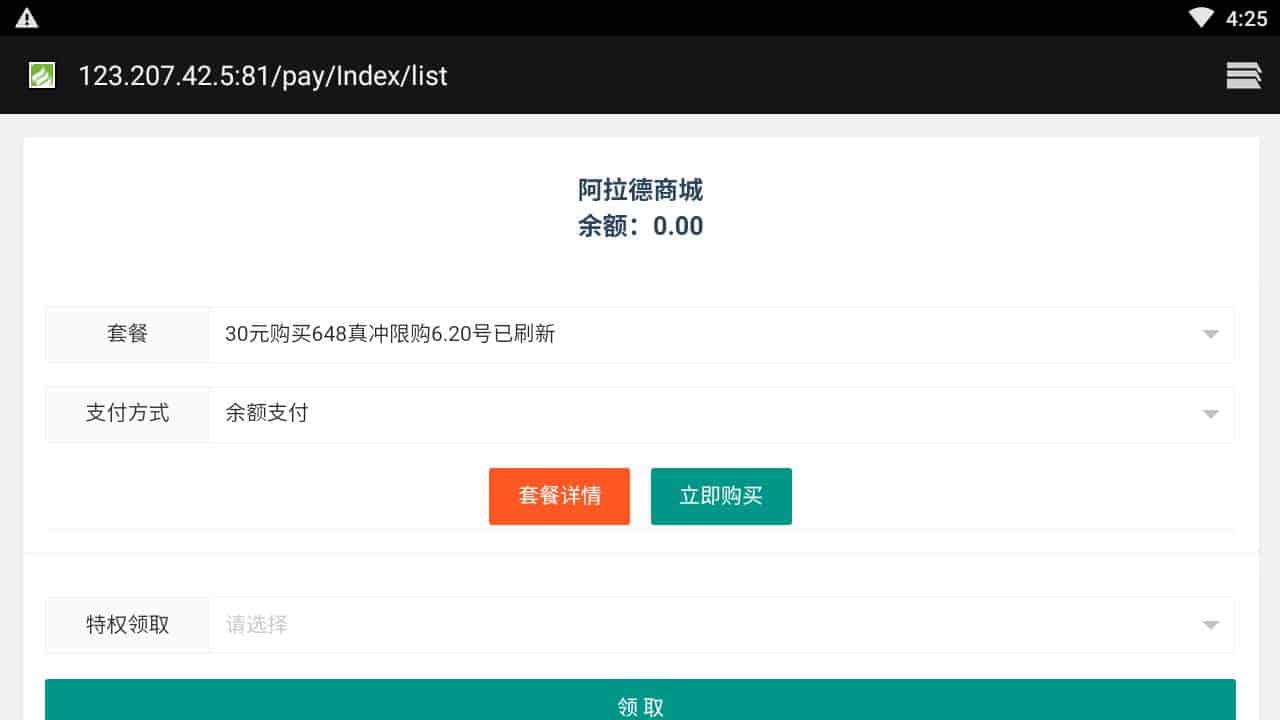The image size is (1280, 720).
Task: Click the 特权领取 field label
Action: click(127, 625)
